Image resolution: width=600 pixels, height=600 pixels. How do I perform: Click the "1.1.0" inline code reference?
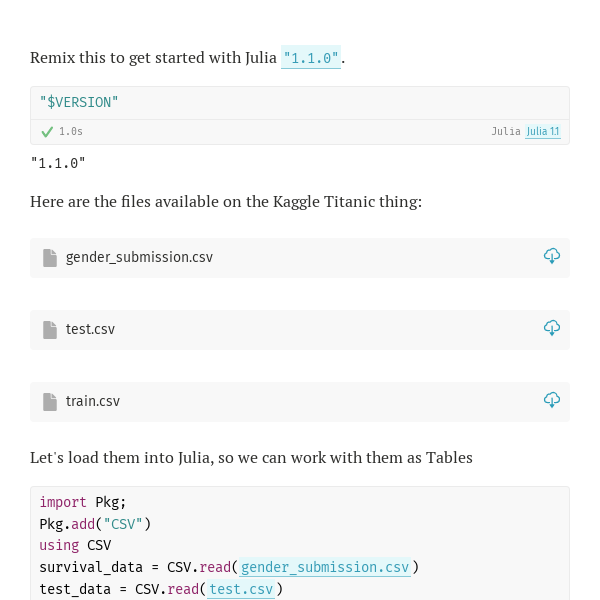pyautogui.click(x=311, y=57)
